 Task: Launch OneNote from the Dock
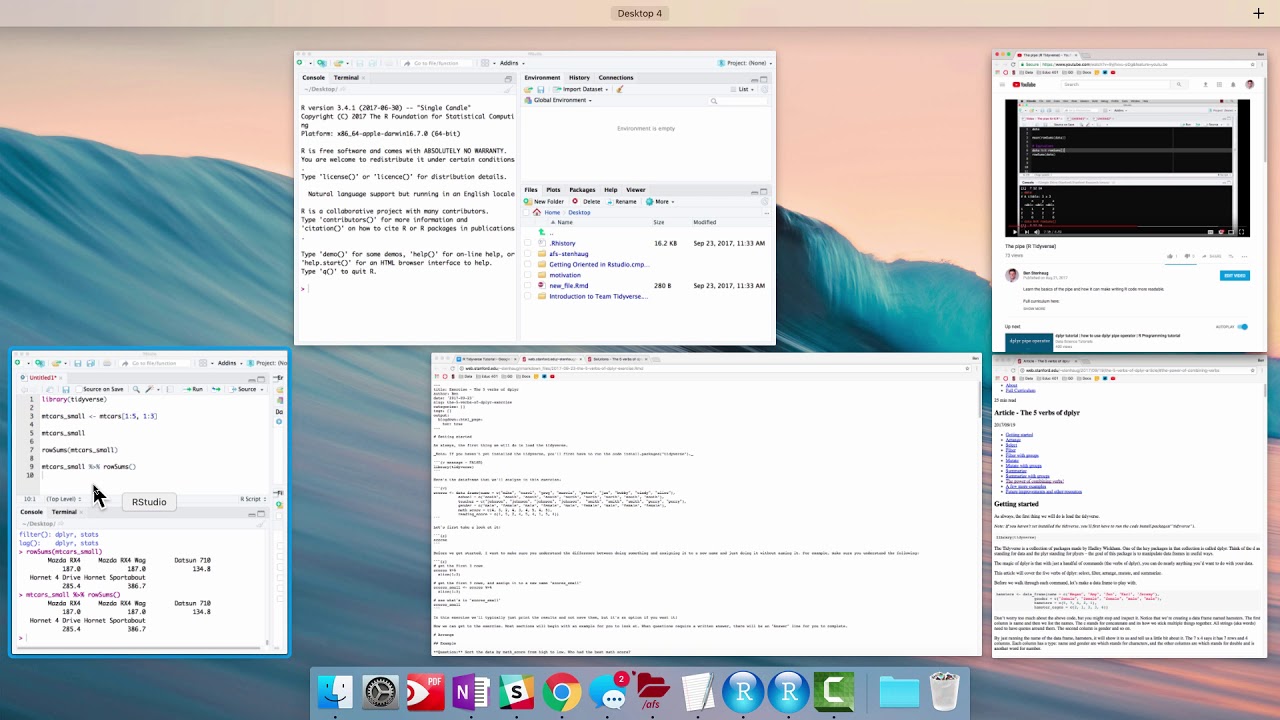[471, 692]
